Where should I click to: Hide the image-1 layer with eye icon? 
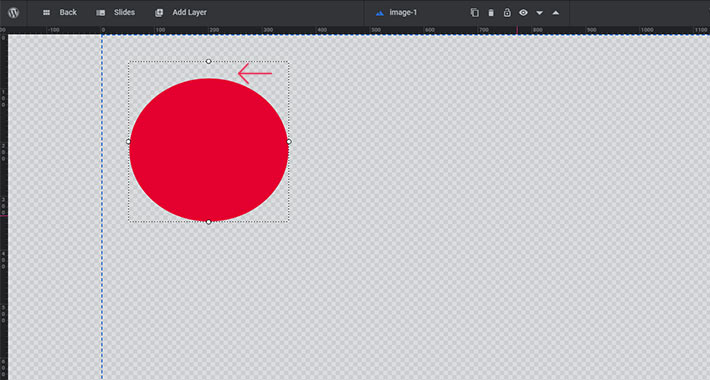pyautogui.click(x=523, y=13)
